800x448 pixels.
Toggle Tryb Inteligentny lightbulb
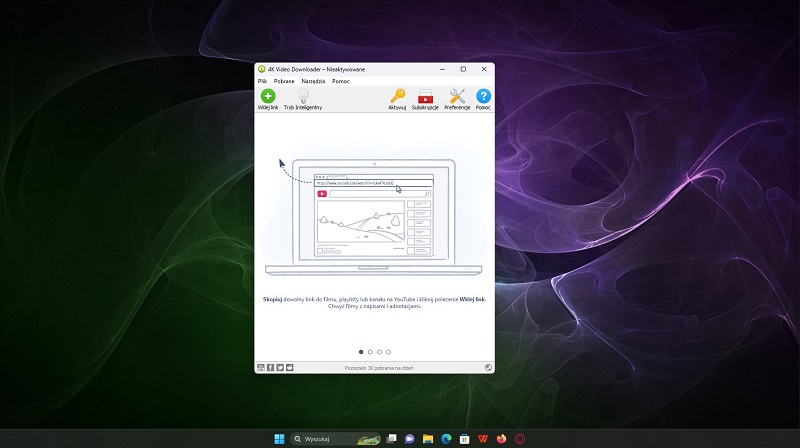(x=303, y=99)
